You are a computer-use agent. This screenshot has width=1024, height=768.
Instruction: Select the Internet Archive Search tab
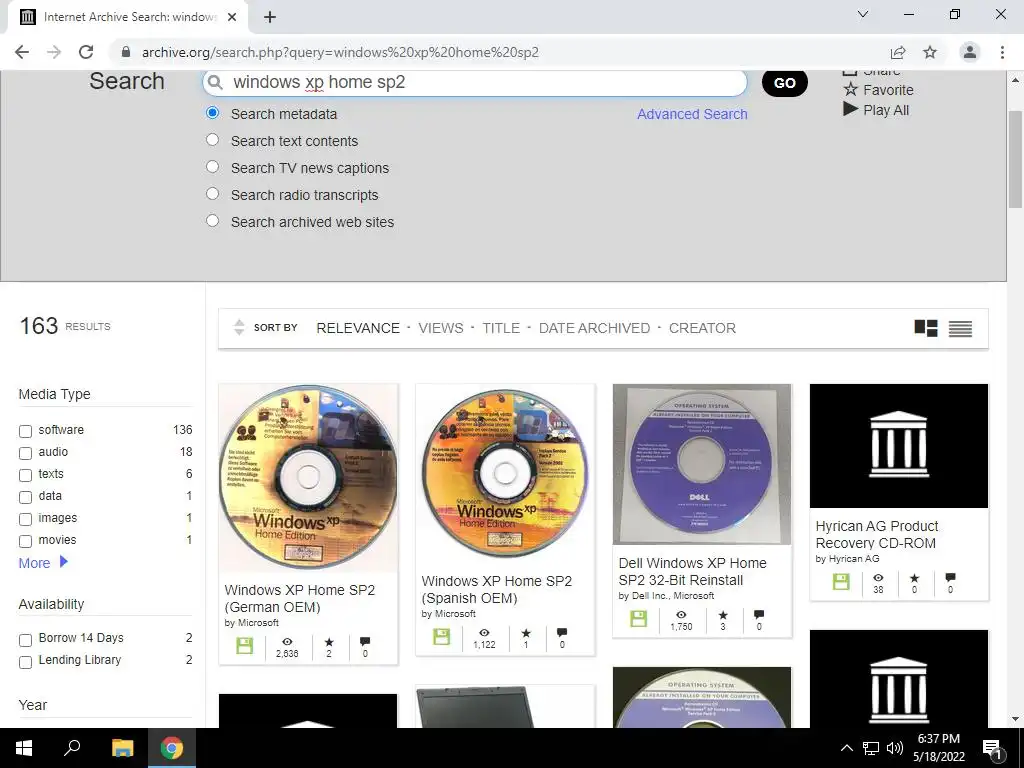point(127,17)
